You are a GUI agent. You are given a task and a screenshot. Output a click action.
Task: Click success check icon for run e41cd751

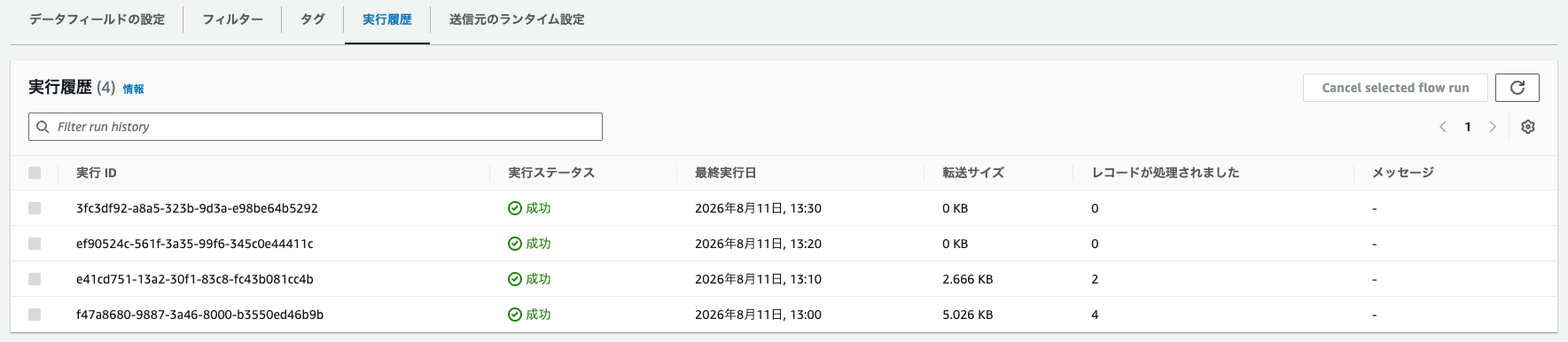click(514, 279)
